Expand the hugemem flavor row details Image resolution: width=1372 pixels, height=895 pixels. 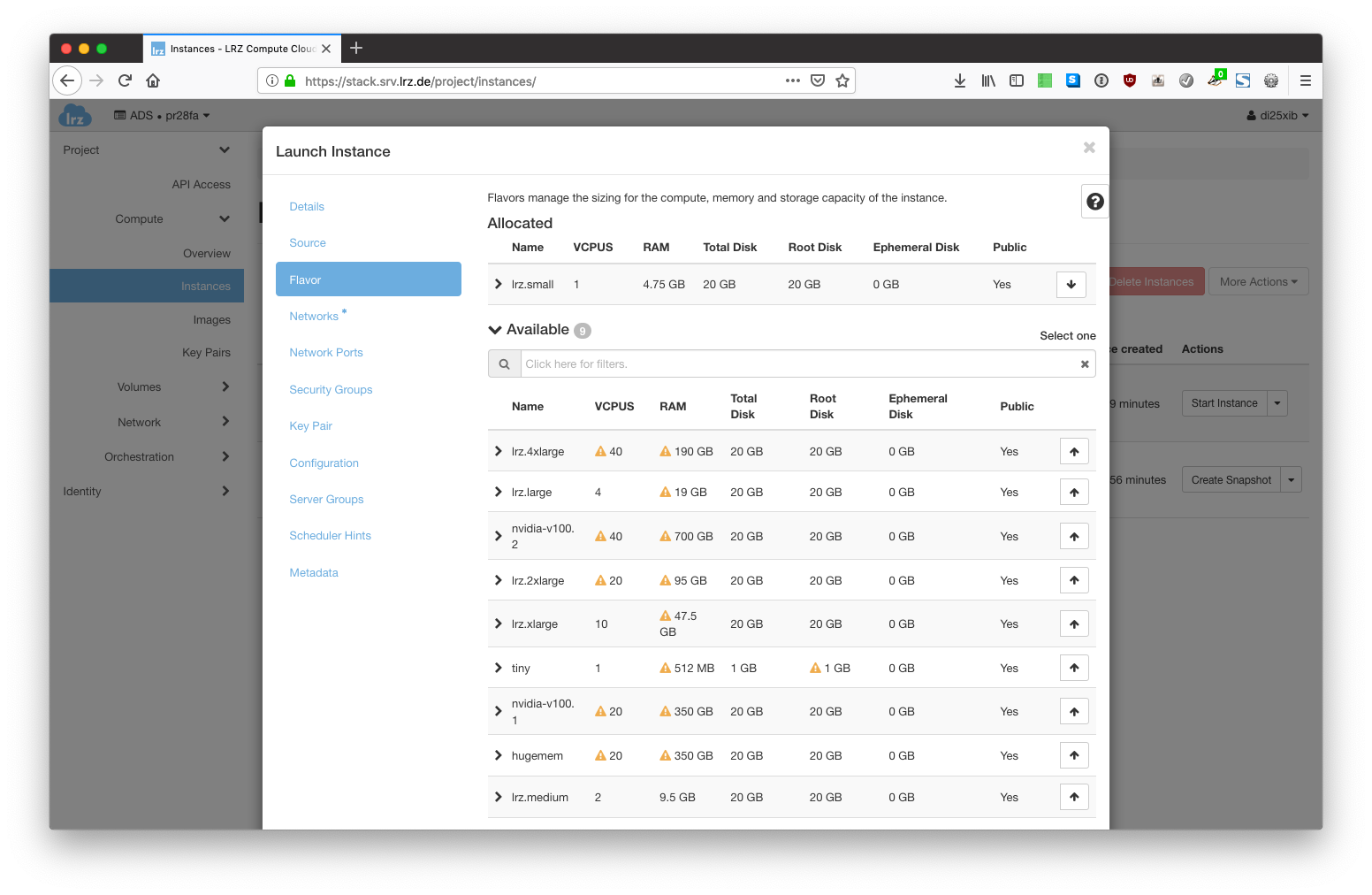click(x=499, y=756)
